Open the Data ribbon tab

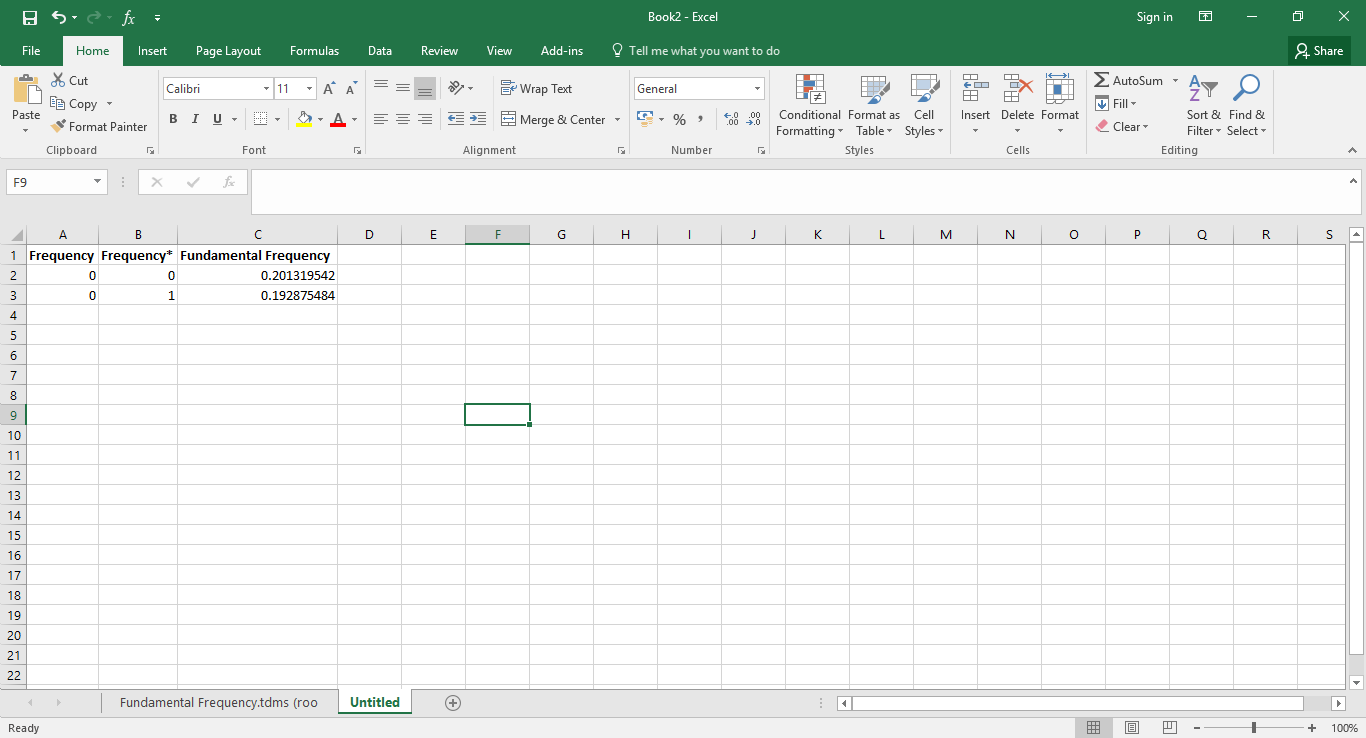click(x=379, y=51)
